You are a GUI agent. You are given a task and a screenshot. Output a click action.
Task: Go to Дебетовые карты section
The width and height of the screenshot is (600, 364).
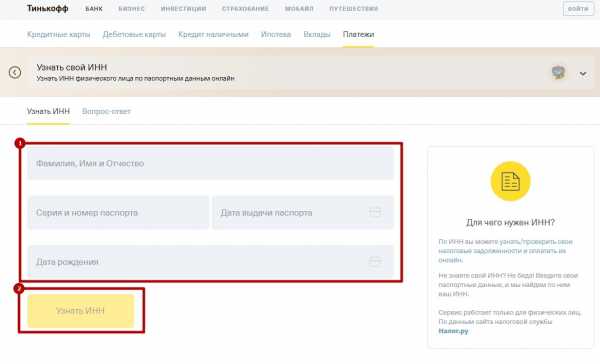(x=134, y=34)
